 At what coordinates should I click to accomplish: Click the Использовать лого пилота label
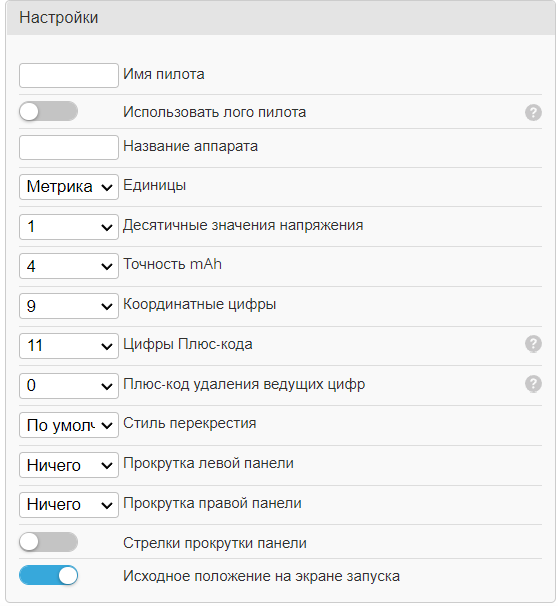(x=214, y=112)
